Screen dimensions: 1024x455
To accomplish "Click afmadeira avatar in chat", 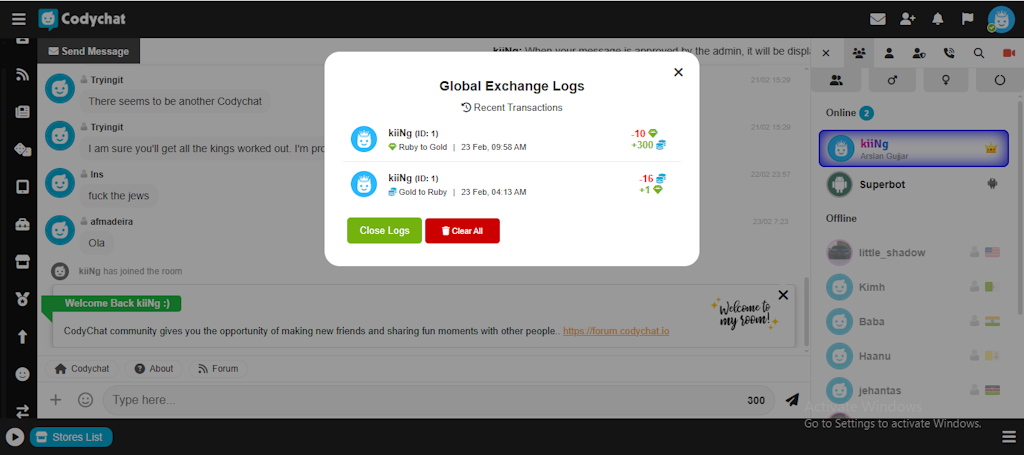I will [59, 230].
